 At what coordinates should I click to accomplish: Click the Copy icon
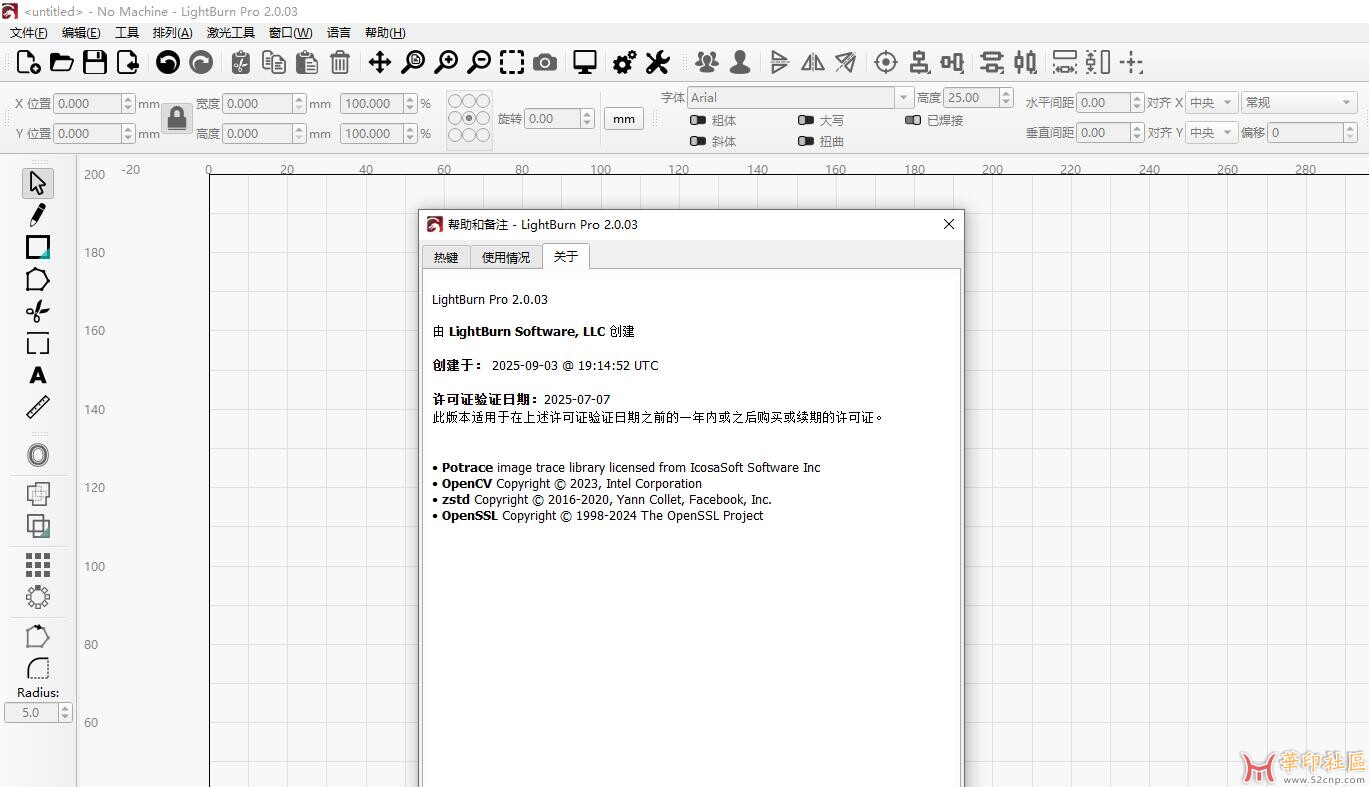pos(274,63)
